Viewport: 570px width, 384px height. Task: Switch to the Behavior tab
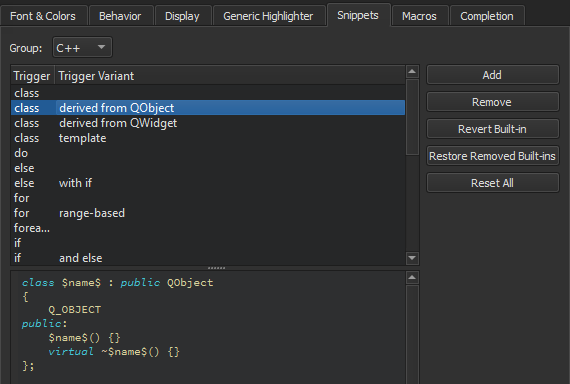[120, 16]
